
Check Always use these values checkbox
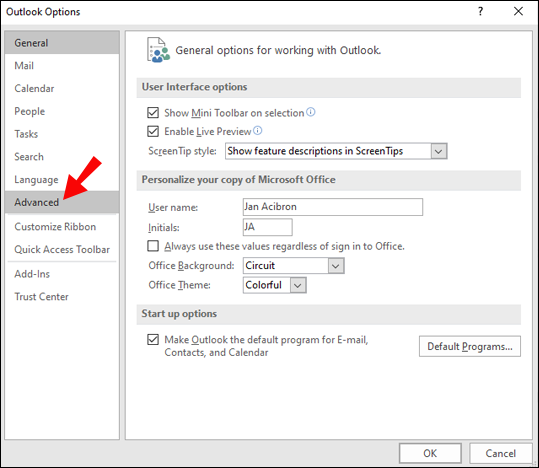pyautogui.click(x=153, y=246)
